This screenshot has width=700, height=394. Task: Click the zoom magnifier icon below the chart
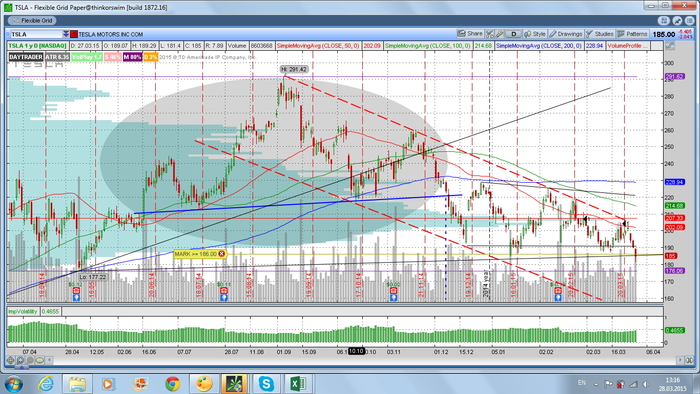[21, 360]
